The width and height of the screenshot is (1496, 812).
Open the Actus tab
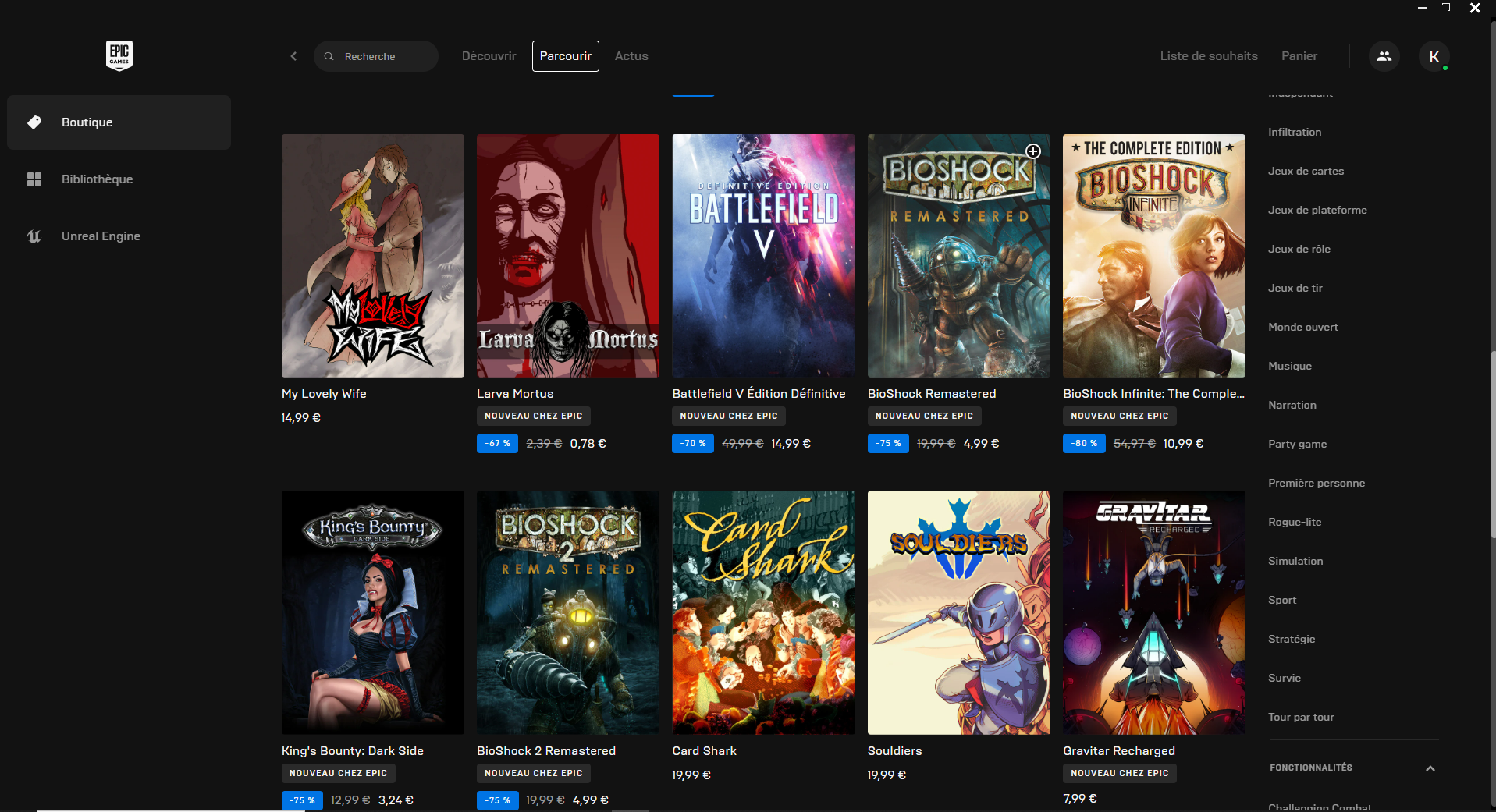point(631,55)
